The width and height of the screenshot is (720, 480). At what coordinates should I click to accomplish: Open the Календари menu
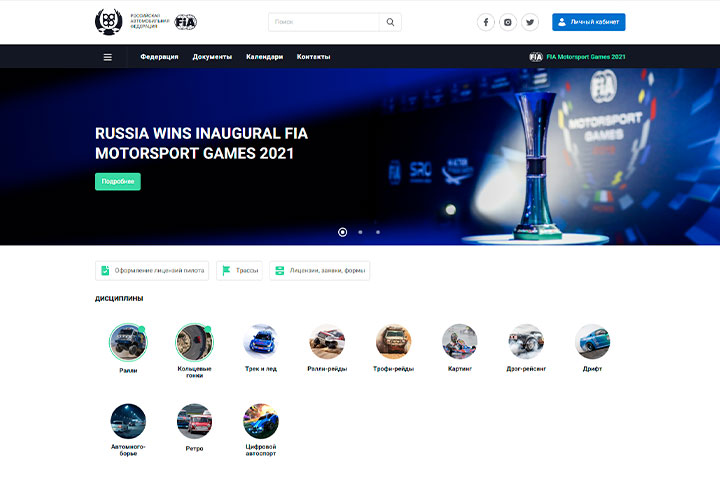[264, 57]
